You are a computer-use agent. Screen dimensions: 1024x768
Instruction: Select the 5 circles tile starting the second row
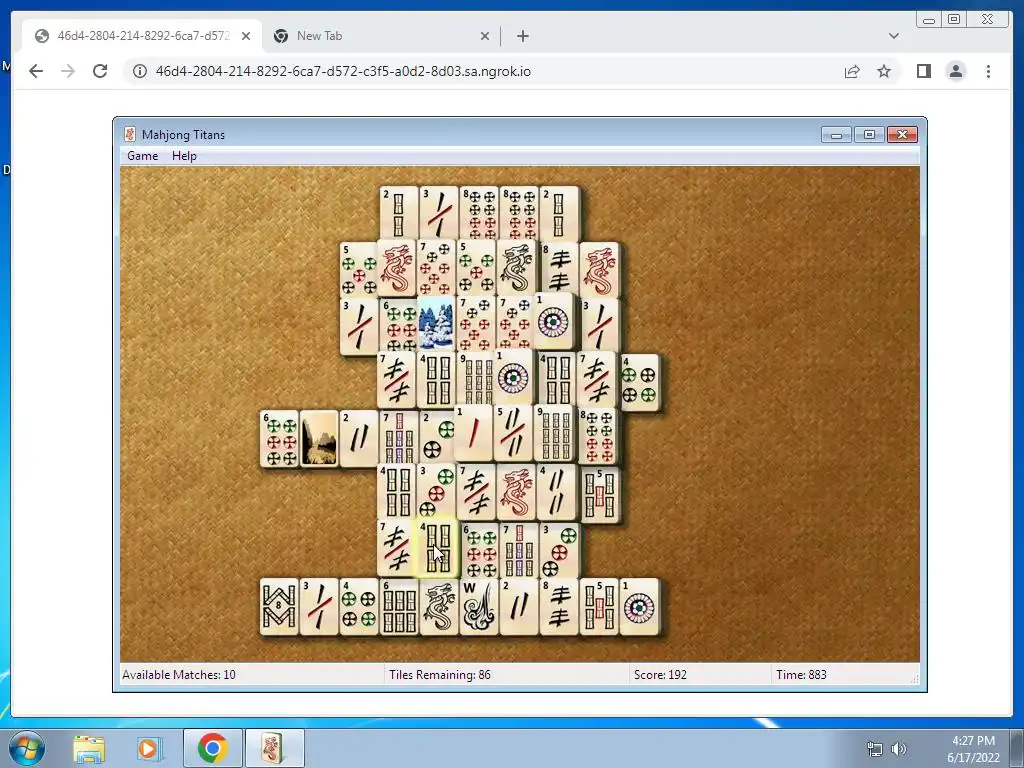359,269
